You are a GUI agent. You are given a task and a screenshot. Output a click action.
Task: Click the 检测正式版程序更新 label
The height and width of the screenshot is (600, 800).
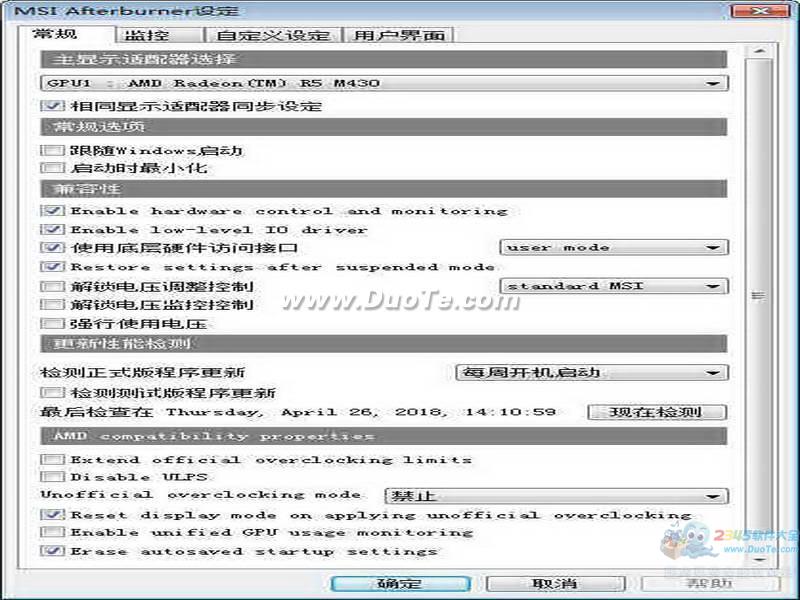[x=142, y=372]
